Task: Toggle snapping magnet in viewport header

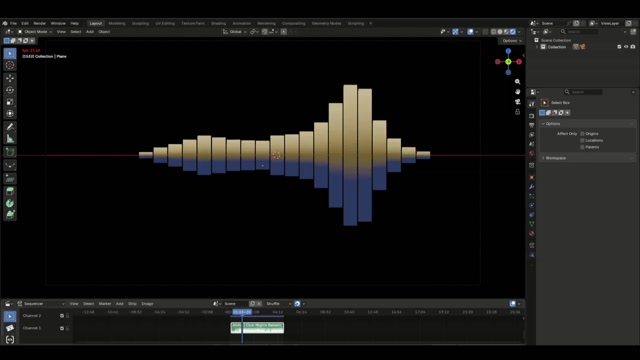Action: 264,32
